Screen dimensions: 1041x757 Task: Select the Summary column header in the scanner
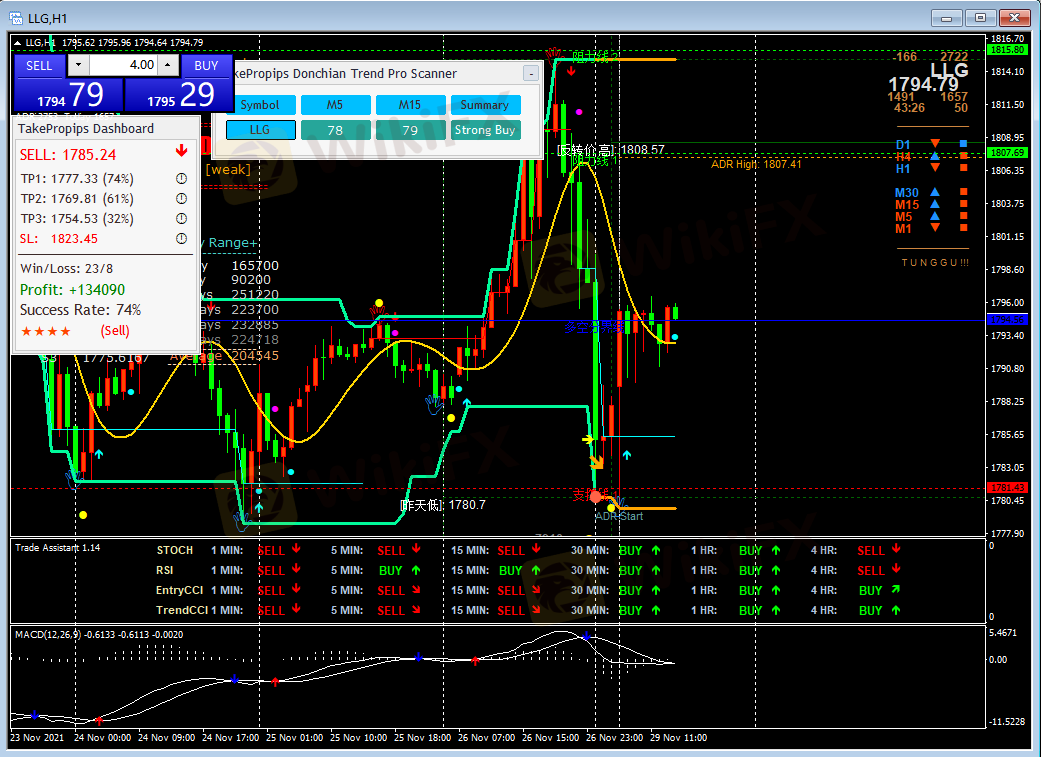[x=485, y=105]
